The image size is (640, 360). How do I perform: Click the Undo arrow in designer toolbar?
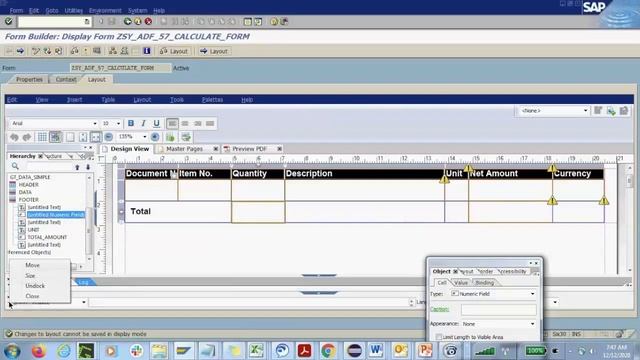pyautogui.click(x=14, y=137)
